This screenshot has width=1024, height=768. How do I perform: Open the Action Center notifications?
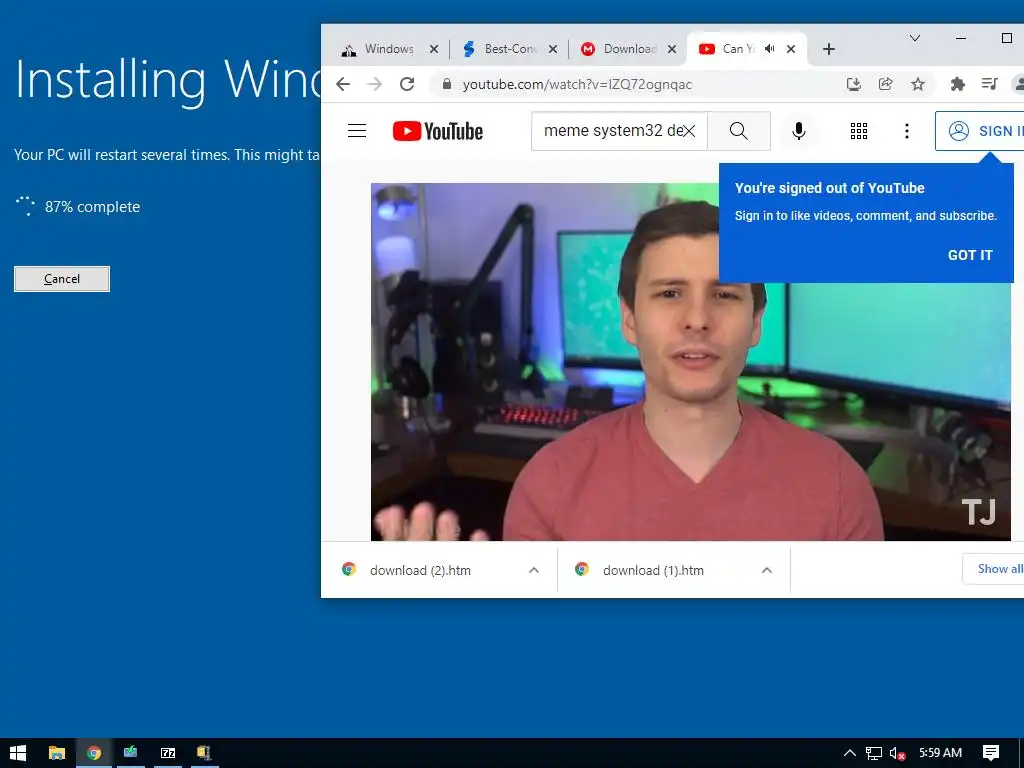pyautogui.click(x=991, y=753)
